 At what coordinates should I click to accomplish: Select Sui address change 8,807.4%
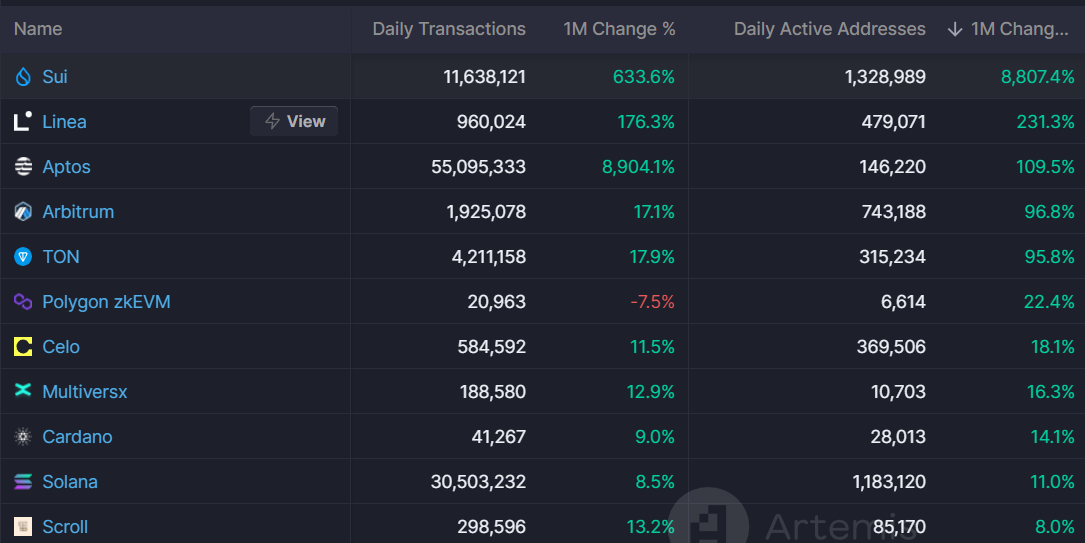pos(1037,77)
